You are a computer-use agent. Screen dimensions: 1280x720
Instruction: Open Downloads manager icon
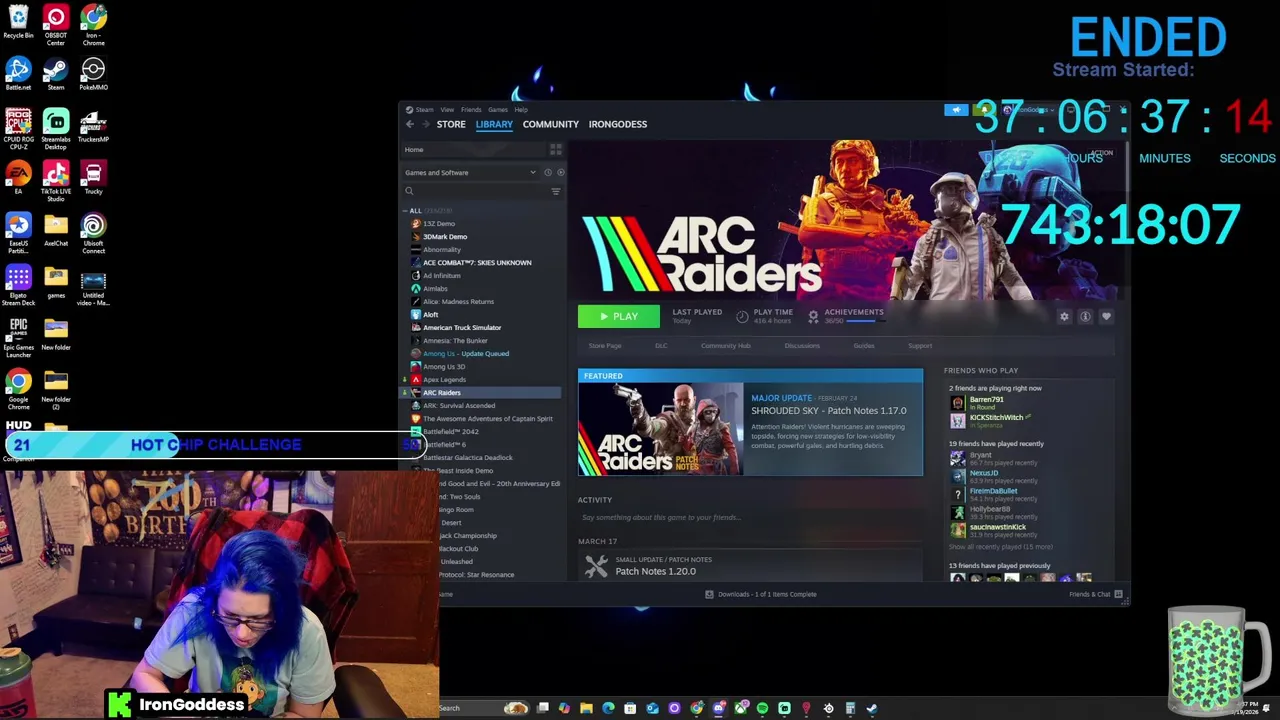pyautogui.click(x=709, y=594)
